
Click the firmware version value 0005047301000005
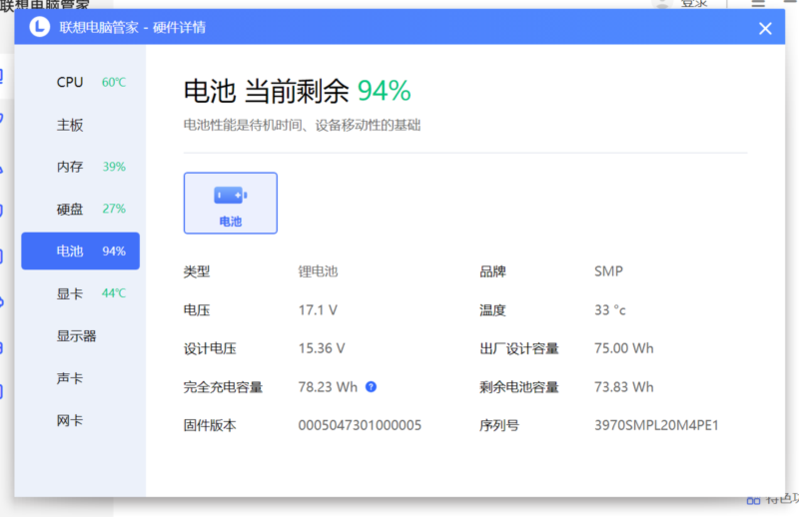pyautogui.click(x=360, y=425)
